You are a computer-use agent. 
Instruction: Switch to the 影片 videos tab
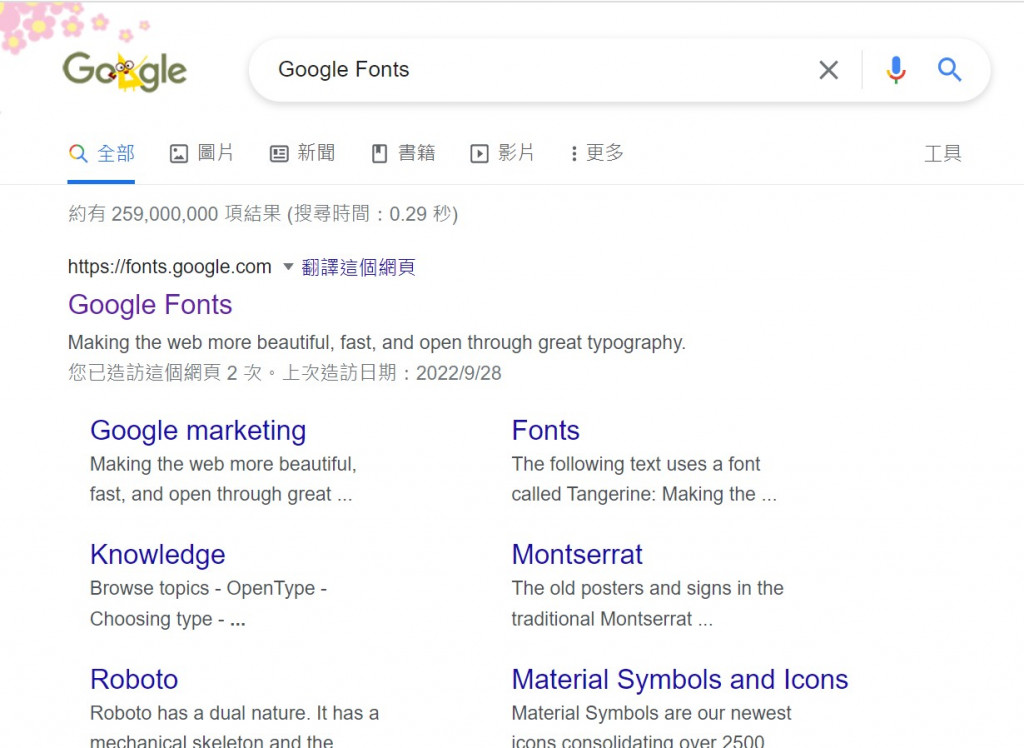[x=502, y=154]
